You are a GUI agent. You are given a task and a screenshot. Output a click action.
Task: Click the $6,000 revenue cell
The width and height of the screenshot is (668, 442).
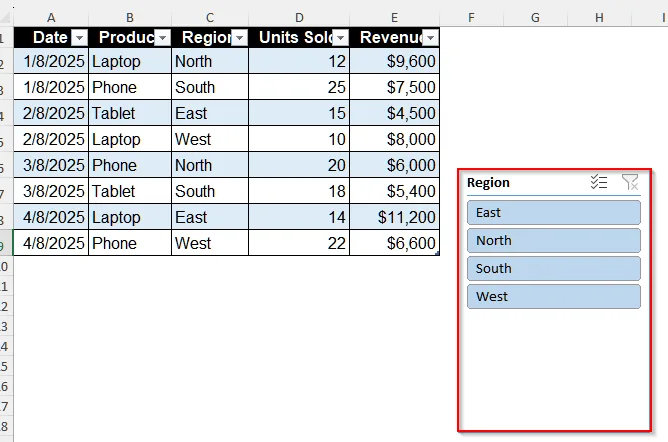[x=394, y=165]
